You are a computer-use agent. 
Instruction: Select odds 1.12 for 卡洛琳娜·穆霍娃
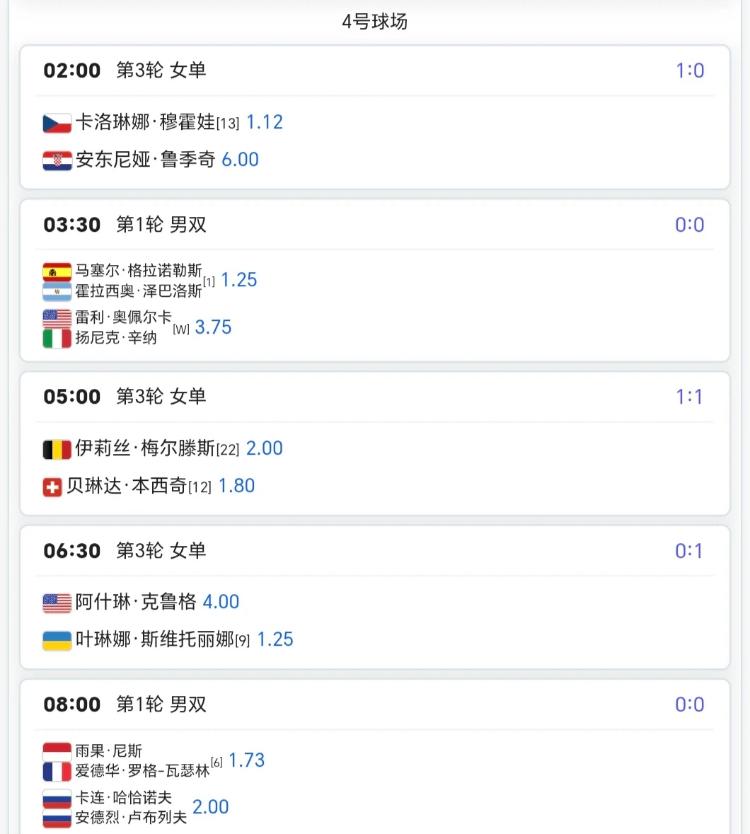click(264, 122)
